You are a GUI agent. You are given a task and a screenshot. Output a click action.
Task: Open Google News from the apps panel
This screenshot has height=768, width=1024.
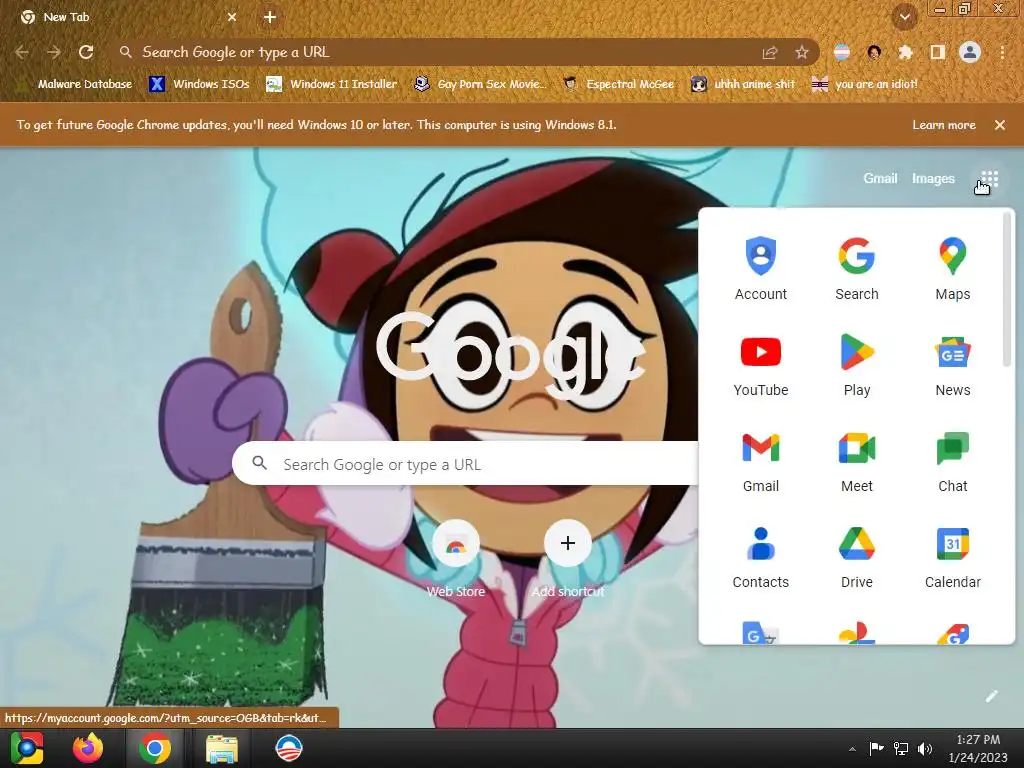pos(953,365)
